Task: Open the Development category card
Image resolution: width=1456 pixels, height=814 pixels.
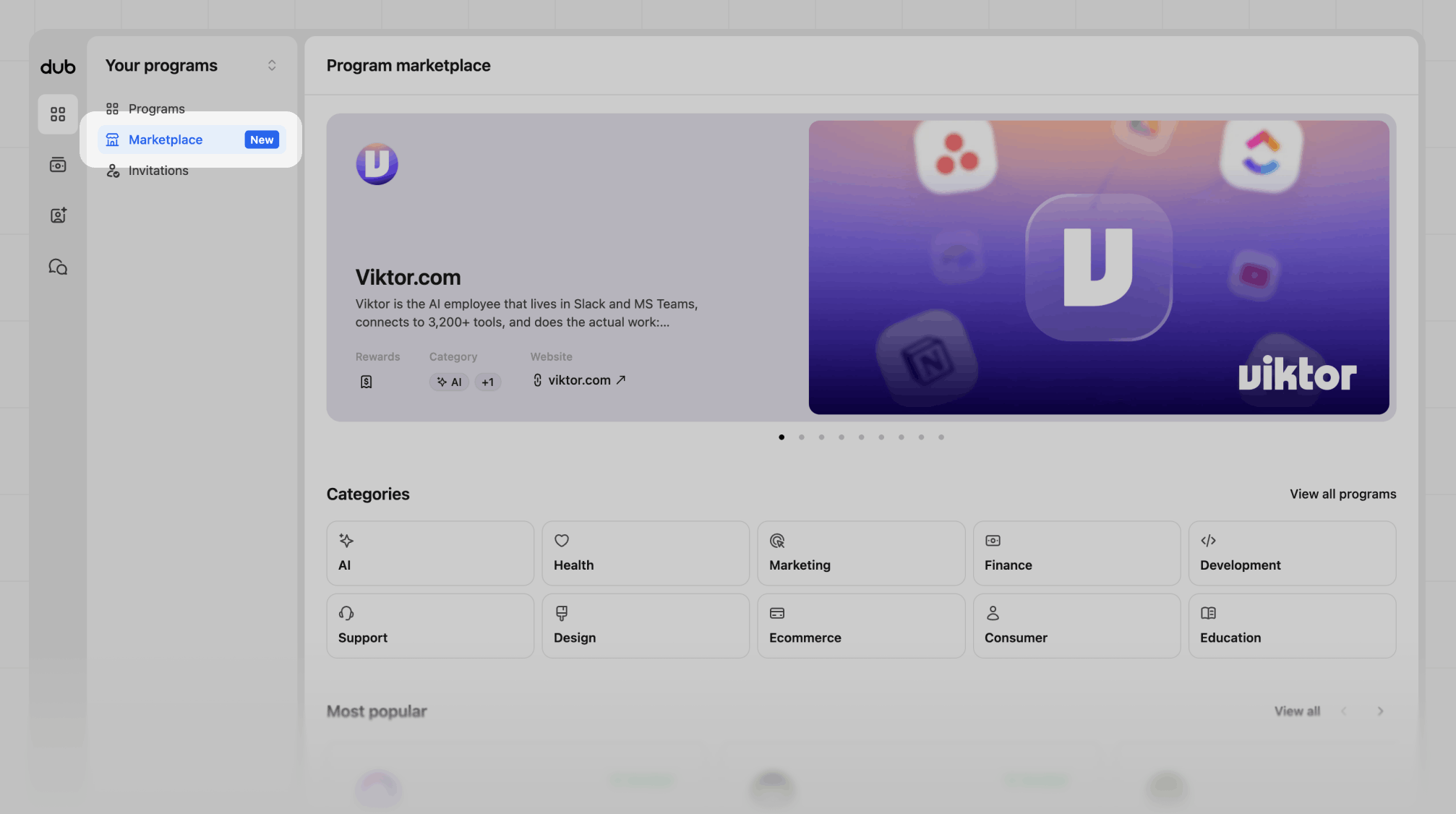Action: point(1292,554)
